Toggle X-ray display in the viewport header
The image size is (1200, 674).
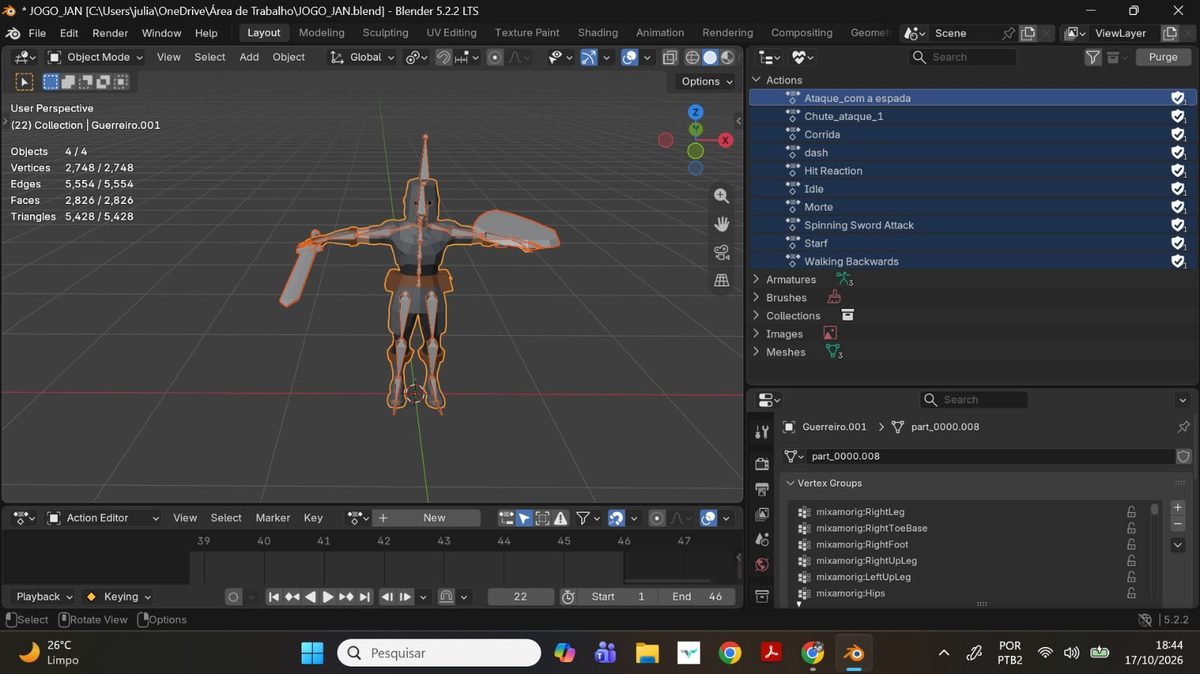(669, 58)
